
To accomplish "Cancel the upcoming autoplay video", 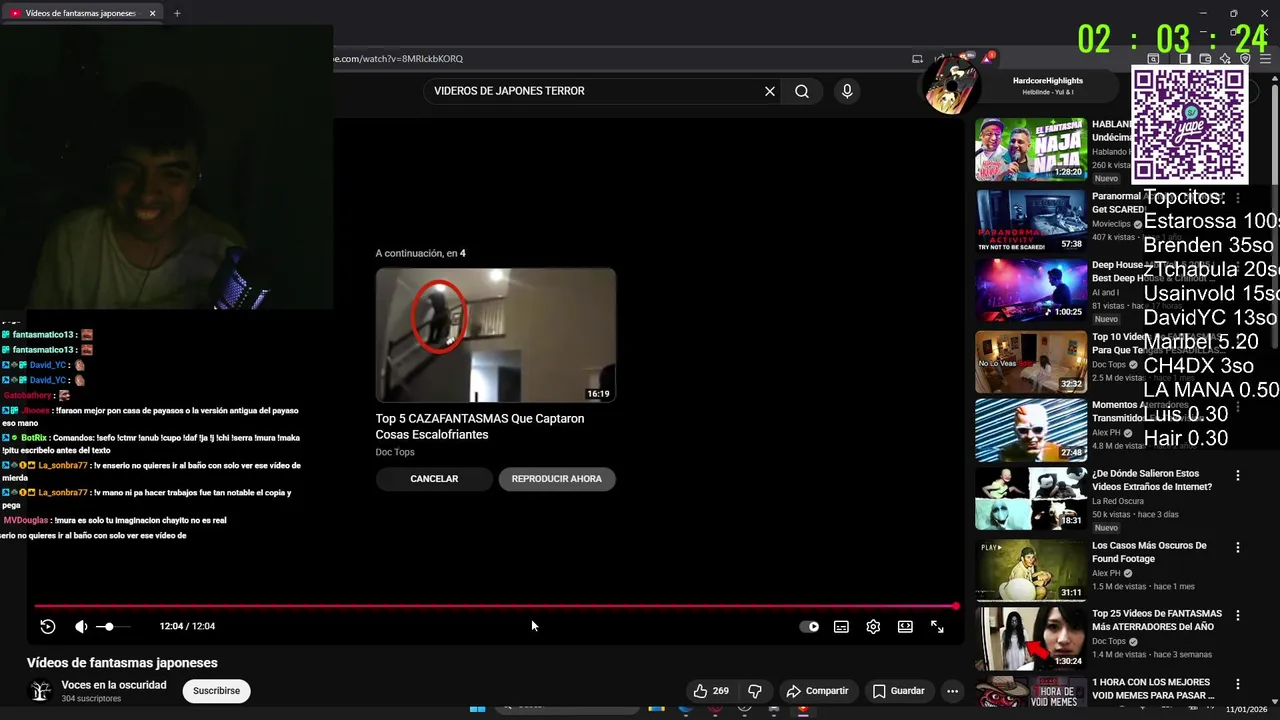I will pos(434,479).
